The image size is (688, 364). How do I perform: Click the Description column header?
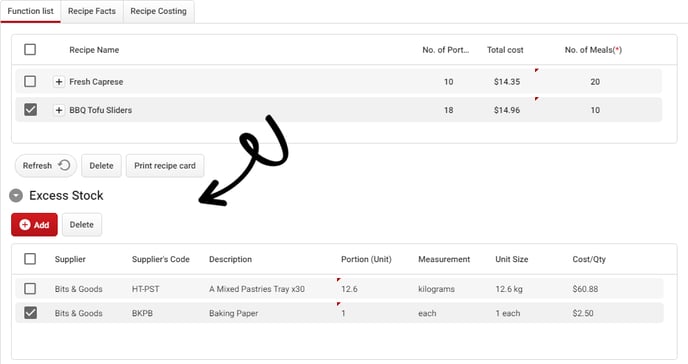[x=230, y=259]
